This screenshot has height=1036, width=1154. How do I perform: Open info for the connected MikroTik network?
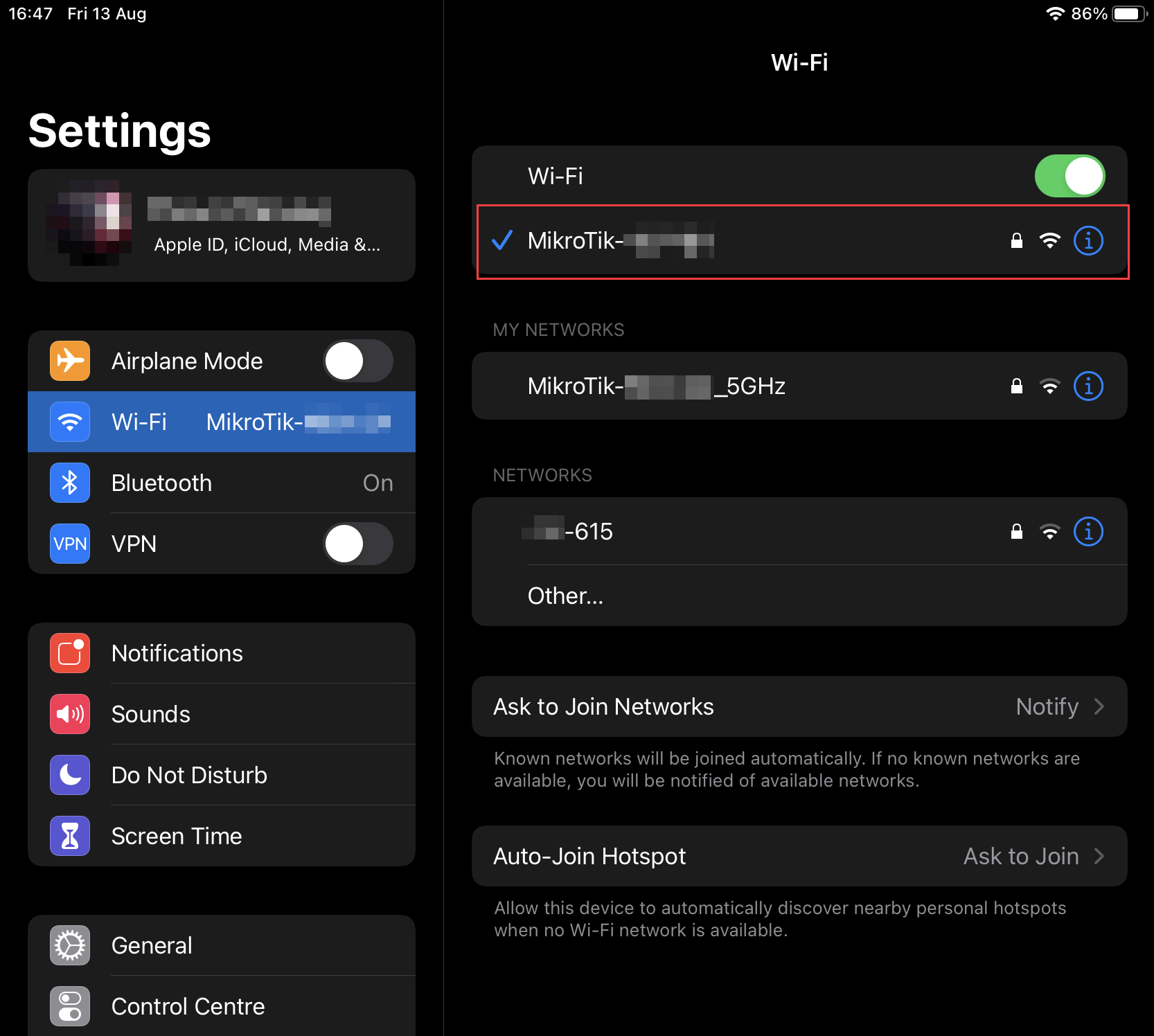pyautogui.click(x=1088, y=241)
